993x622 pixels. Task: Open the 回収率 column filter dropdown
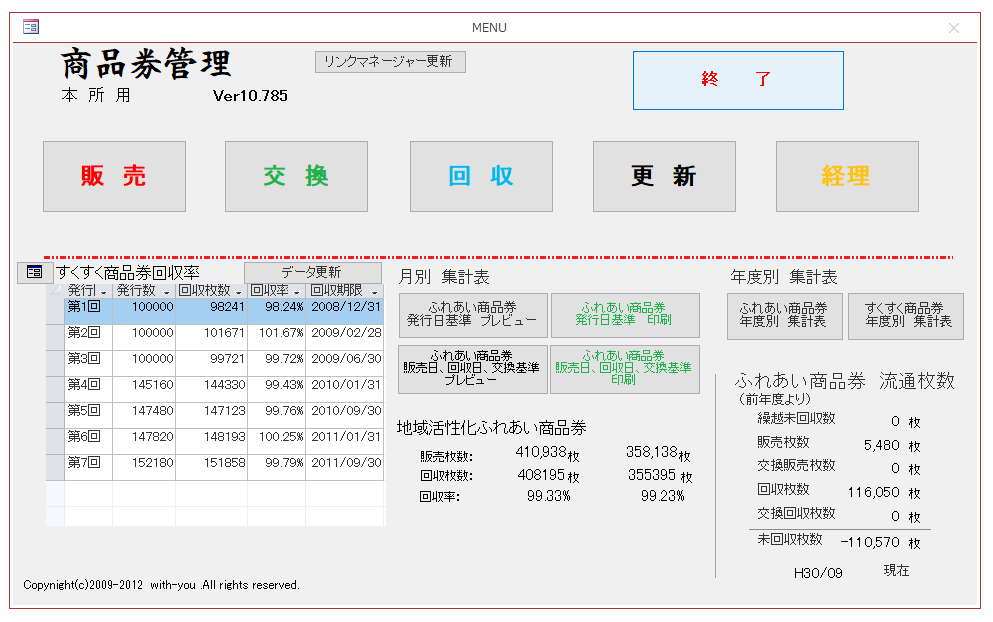(x=297, y=291)
